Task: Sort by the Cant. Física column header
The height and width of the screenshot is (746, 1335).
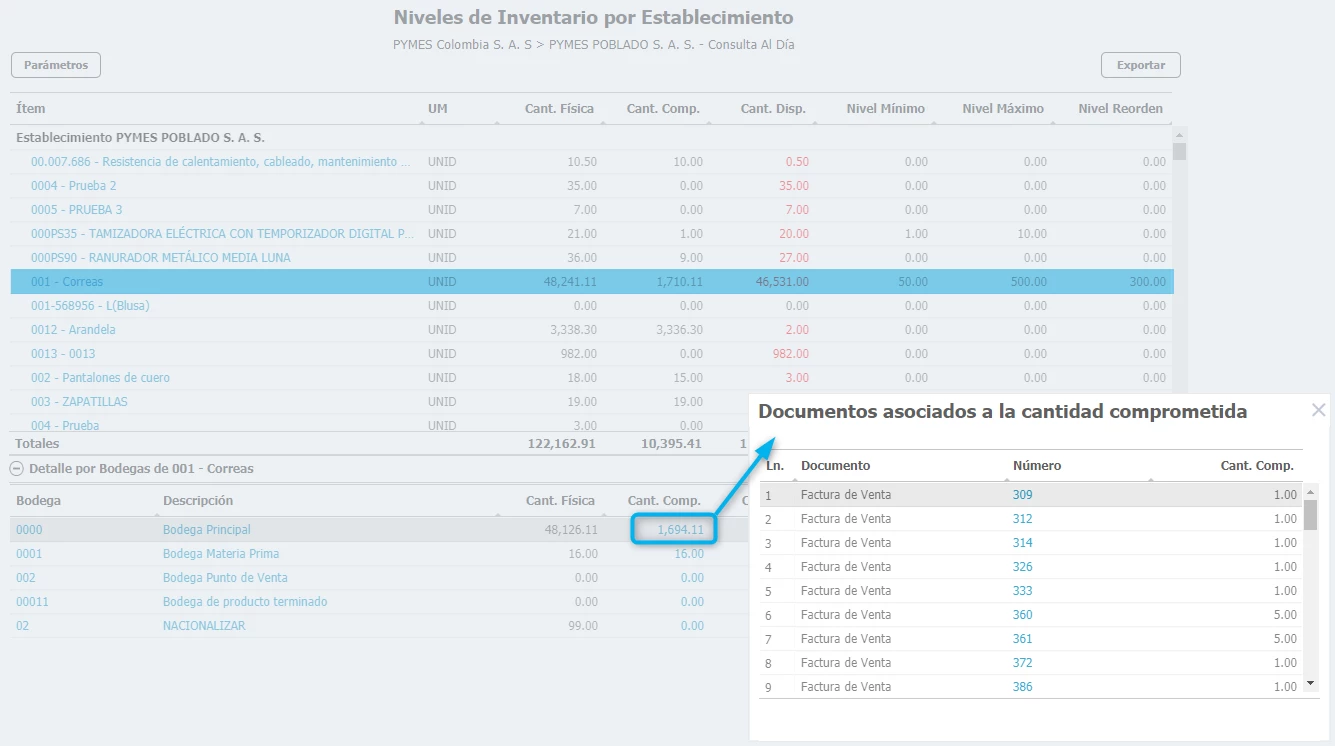Action: (x=559, y=108)
